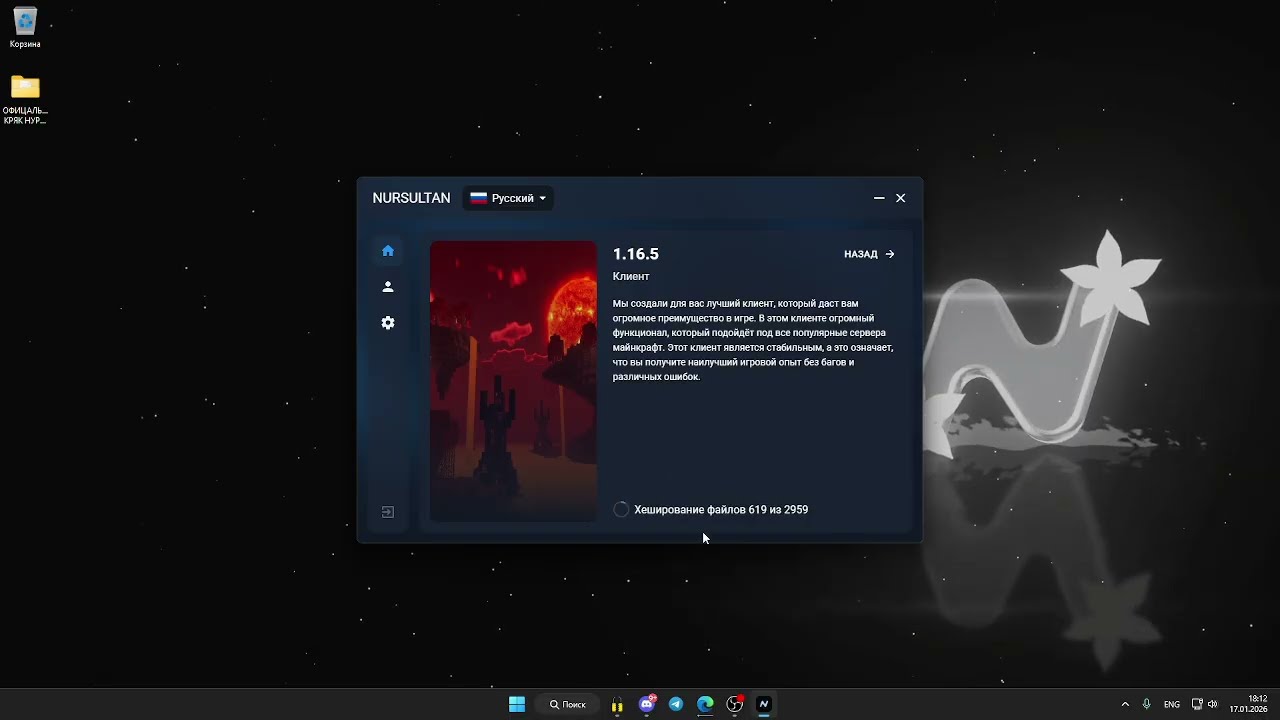Screen dimensions: 1280x720
Task: Switch the ENG input language indicator
Action: click(x=1172, y=704)
